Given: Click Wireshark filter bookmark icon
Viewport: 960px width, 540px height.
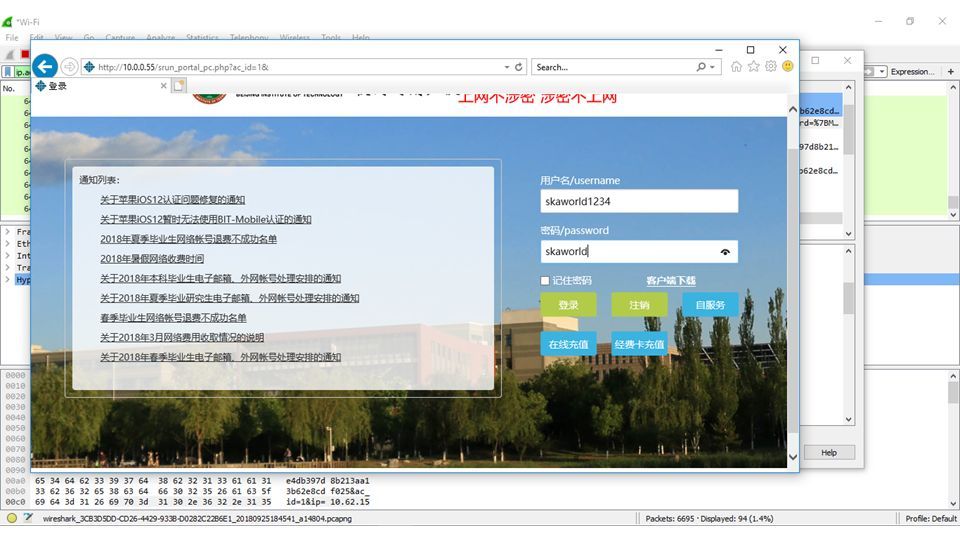Looking at the screenshot, I should click(8, 72).
